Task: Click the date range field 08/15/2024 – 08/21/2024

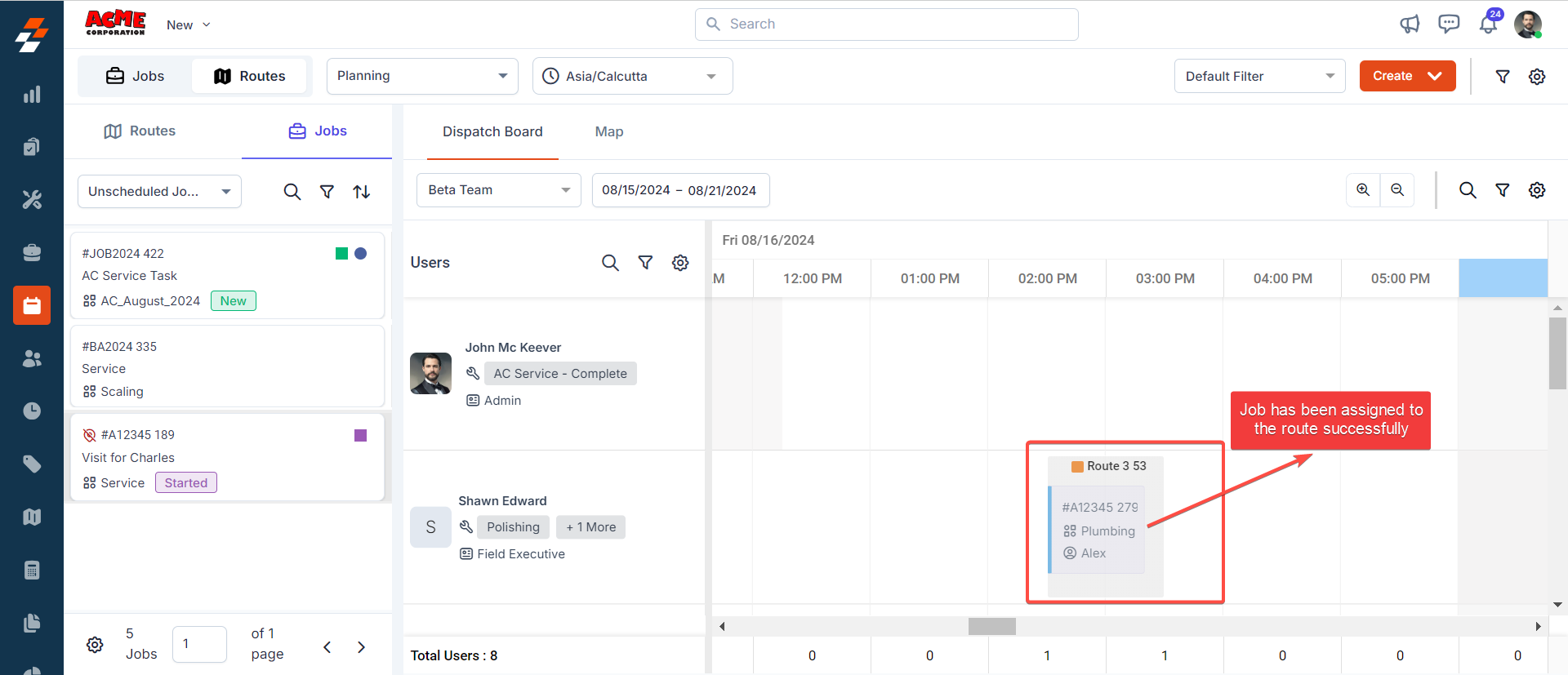Action: click(x=679, y=190)
